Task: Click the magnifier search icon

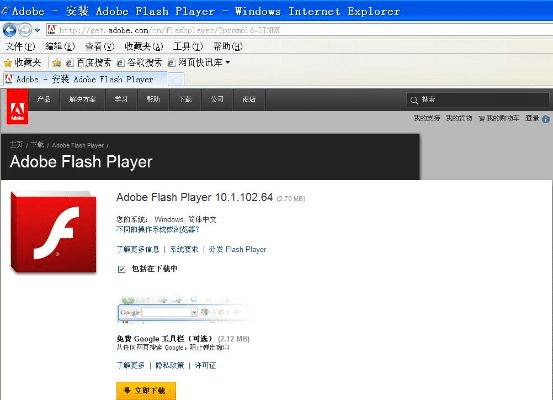Action: click(x=414, y=100)
